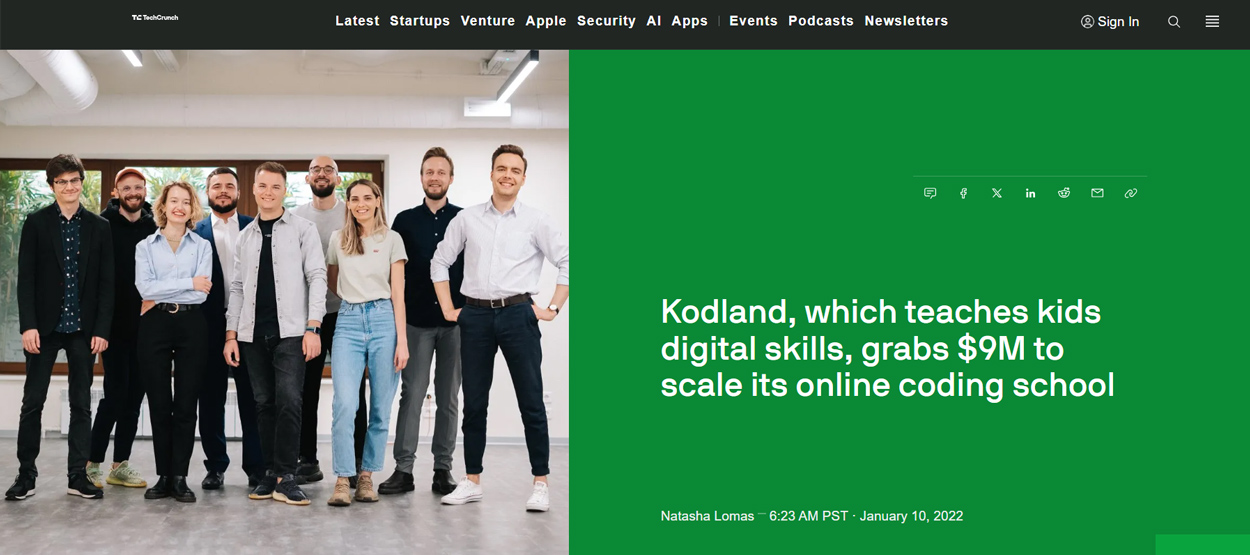Open author Natasha Lomas's profile

click(x=708, y=516)
